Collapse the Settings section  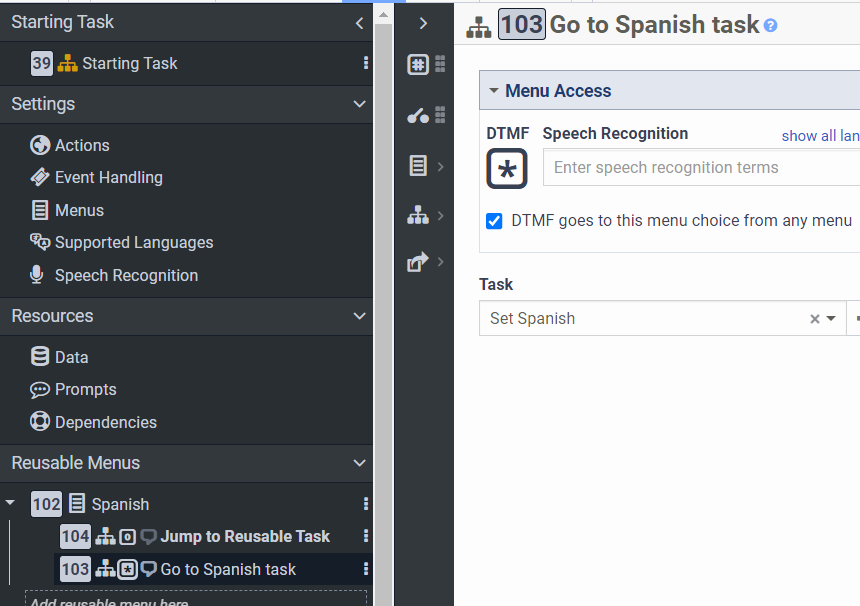coord(360,104)
